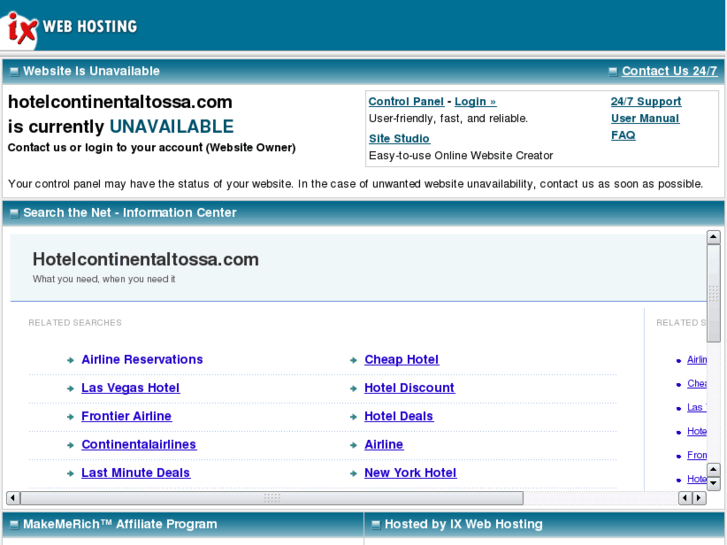Click arrow icon beside Airline Reservations

click(x=70, y=360)
